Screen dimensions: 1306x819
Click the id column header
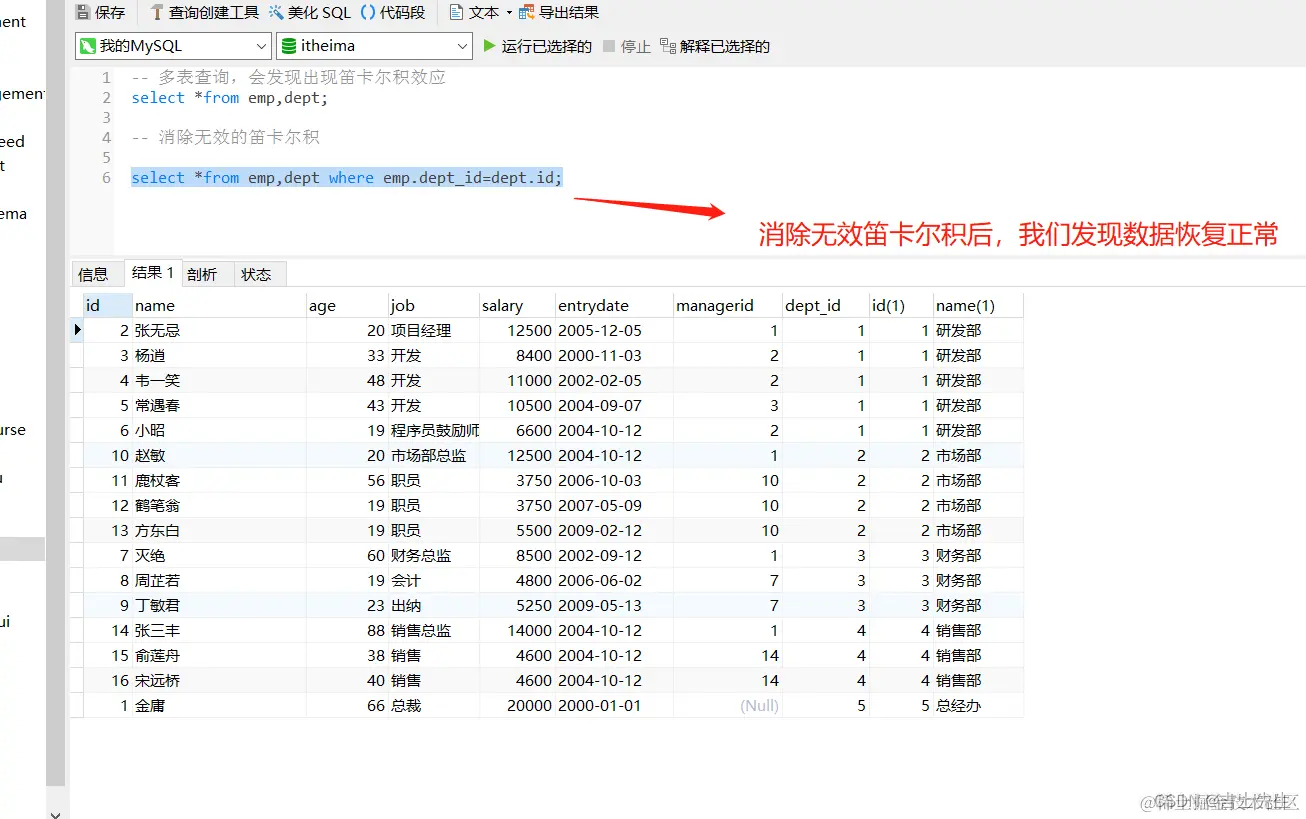[107, 306]
